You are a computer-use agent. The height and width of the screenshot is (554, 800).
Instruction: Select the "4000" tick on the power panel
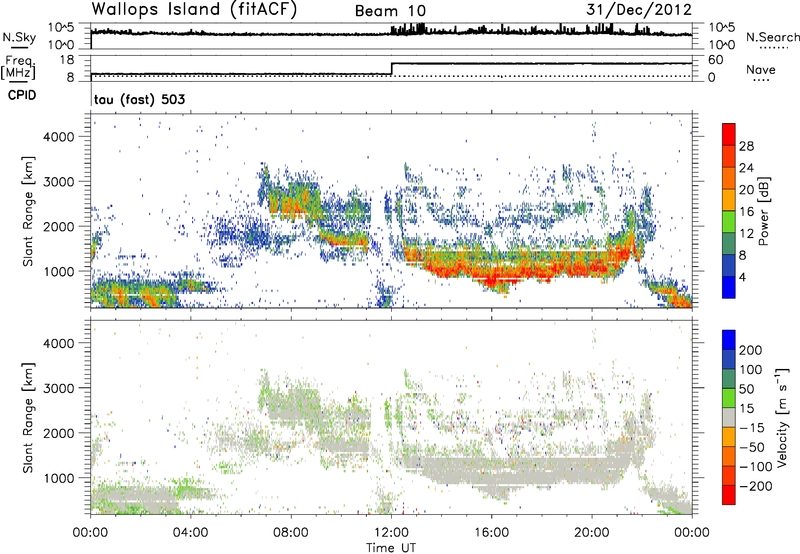tap(59, 137)
